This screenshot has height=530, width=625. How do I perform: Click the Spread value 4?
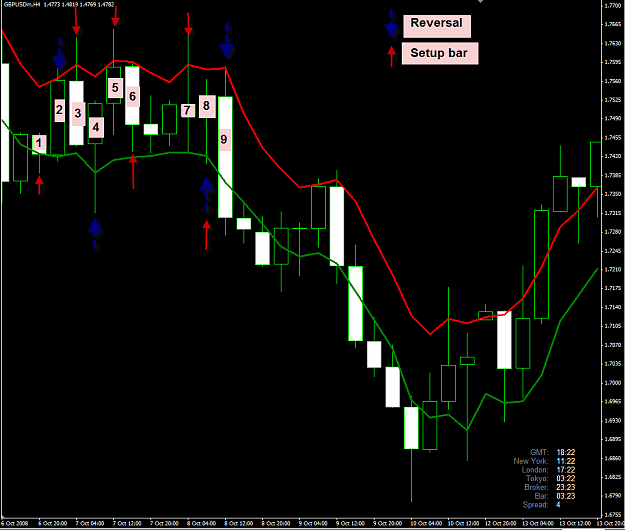pyautogui.click(x=558, y=505)
